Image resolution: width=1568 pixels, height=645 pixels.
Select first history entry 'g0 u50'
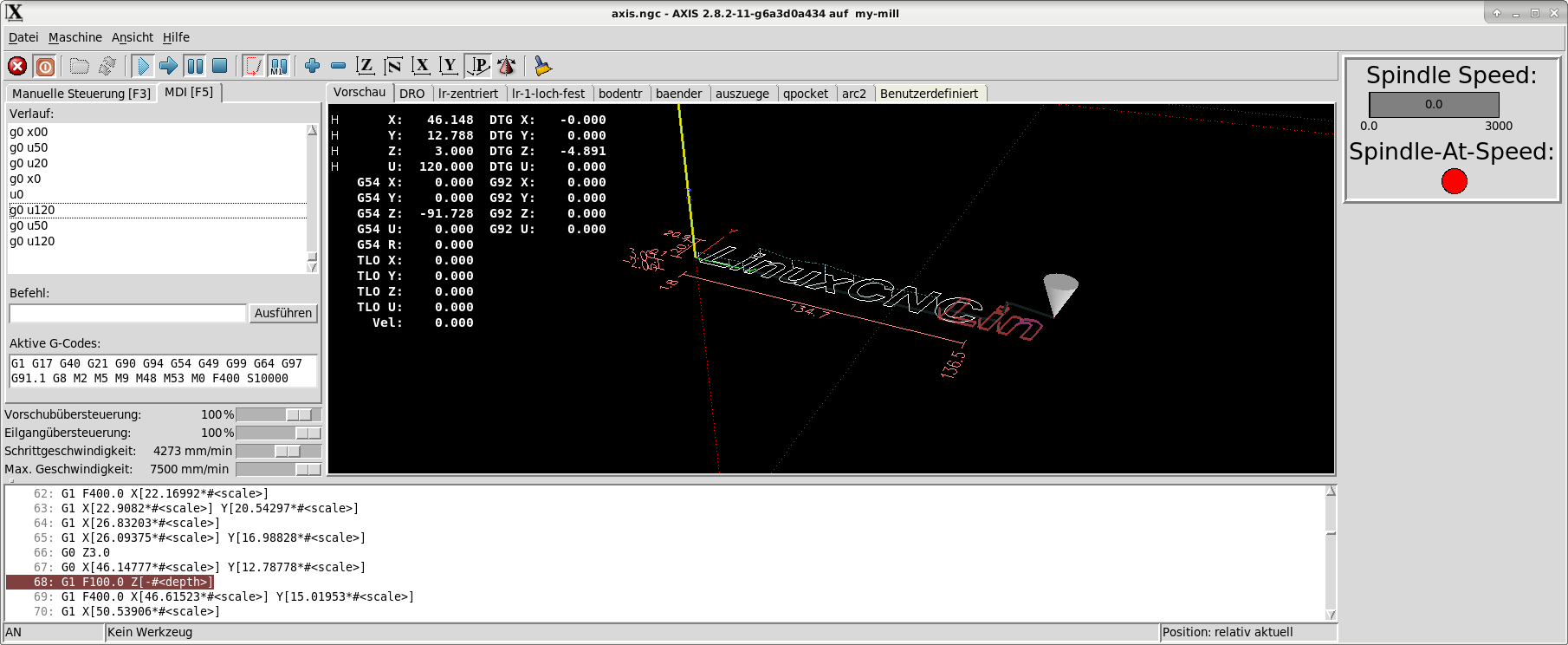coord(157,147)
